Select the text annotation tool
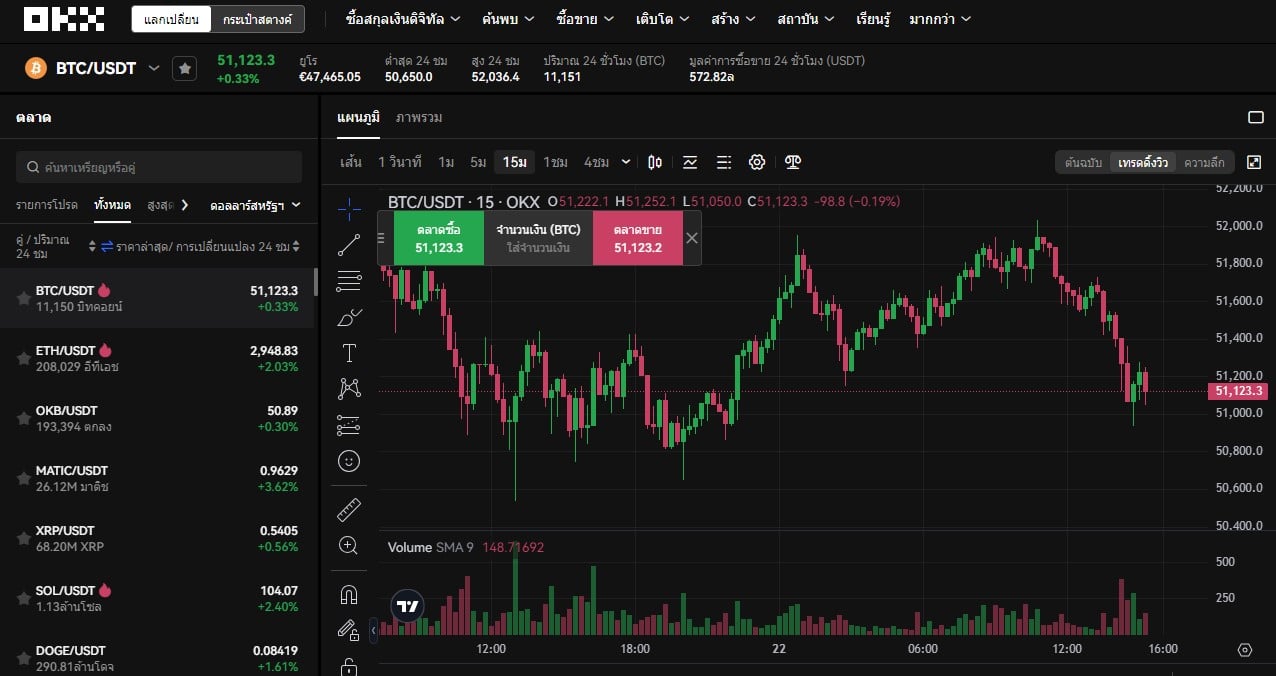The width and height of the screenshot is (1276, 676). [349, 353]
